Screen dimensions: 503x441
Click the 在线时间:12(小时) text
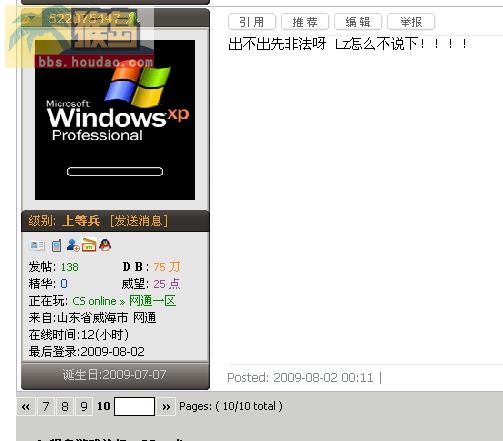point(79,335)
